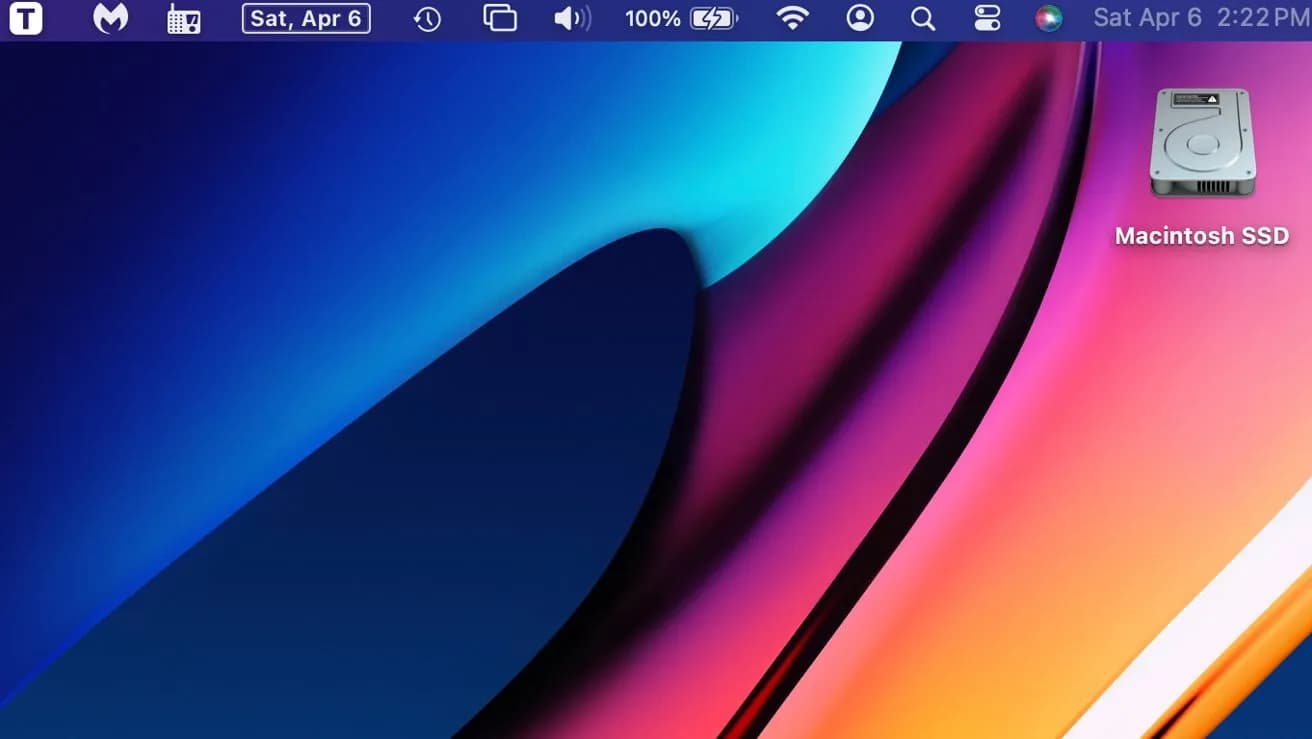Screen dimensions: 1312x739
Task: Open the Wi-Fi status menu
Action: pyautogui.click(x=793, y=19)
